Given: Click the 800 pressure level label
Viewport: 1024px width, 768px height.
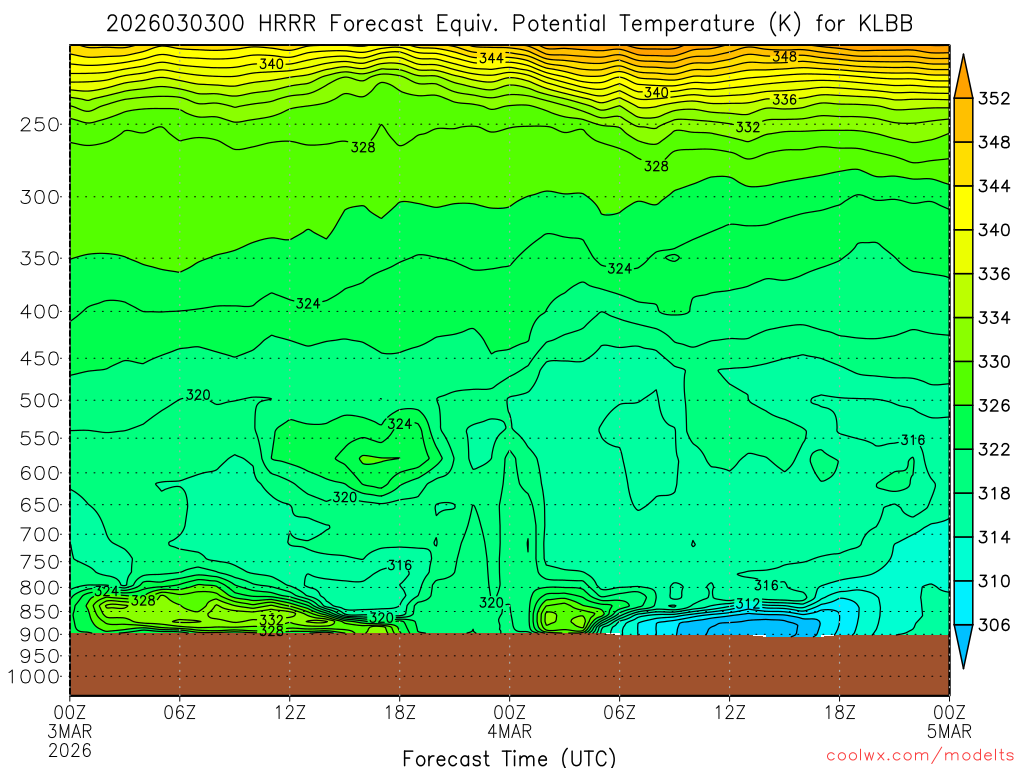Looking at the screenshot, I should [x=40, y=587].
